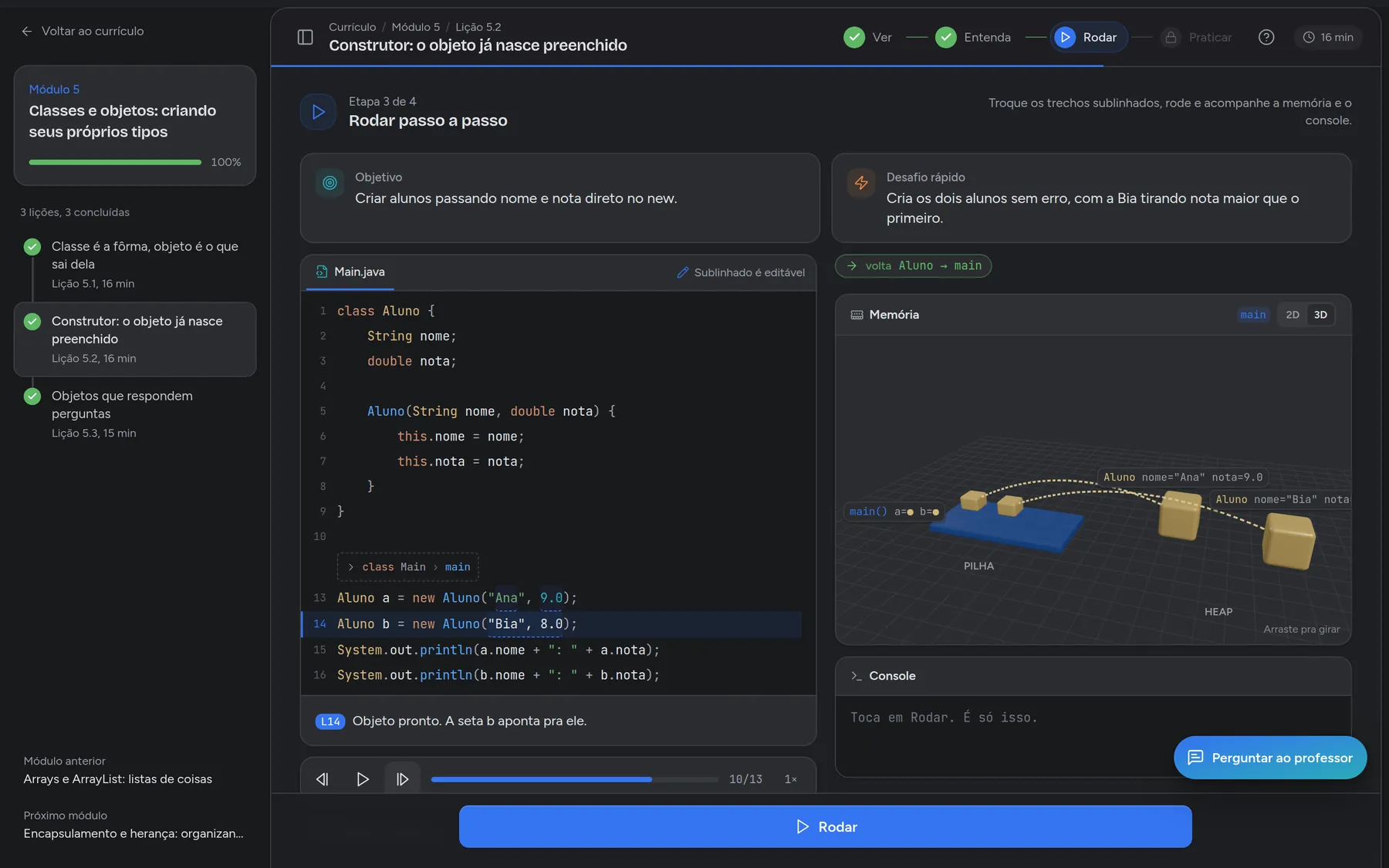Open lesson Objetos que respondem perguntas

tap(135, 414)
